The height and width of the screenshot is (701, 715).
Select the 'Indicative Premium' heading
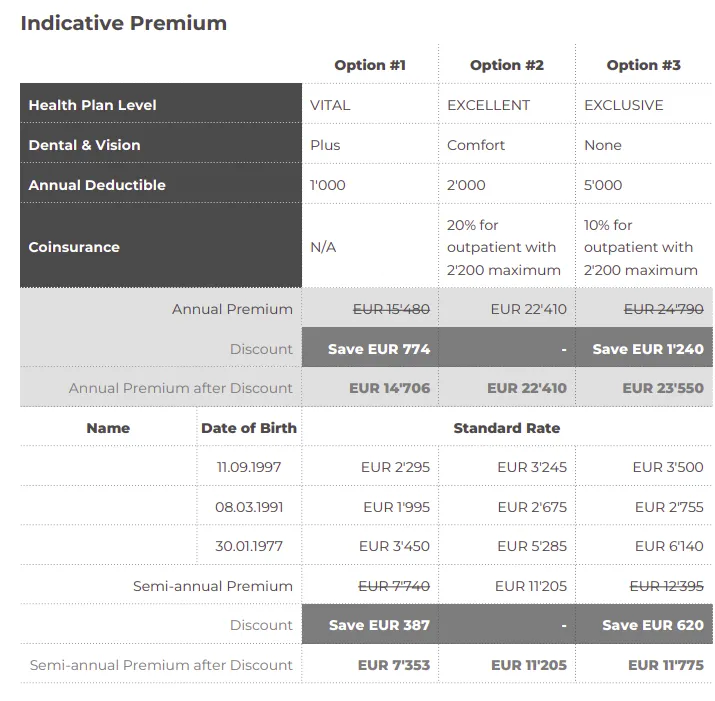click(x=124, y=23)
